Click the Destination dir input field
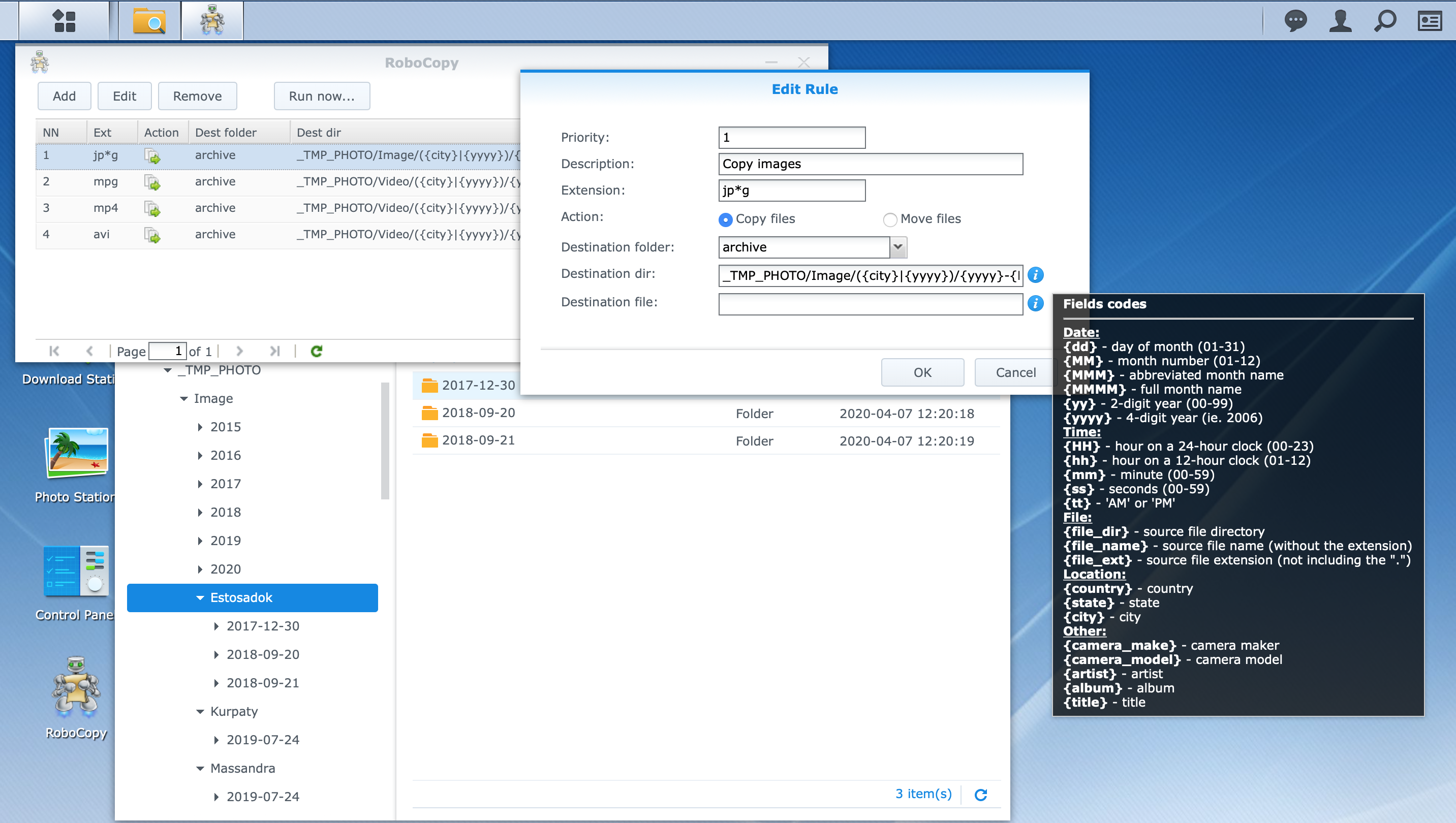 pos(871,275)
